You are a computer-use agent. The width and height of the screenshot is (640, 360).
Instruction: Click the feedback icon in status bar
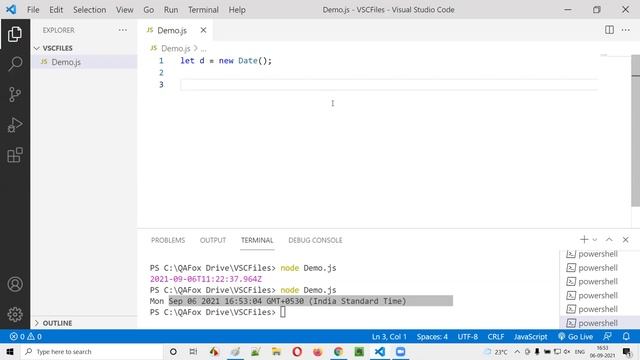[x=607, y=337]
